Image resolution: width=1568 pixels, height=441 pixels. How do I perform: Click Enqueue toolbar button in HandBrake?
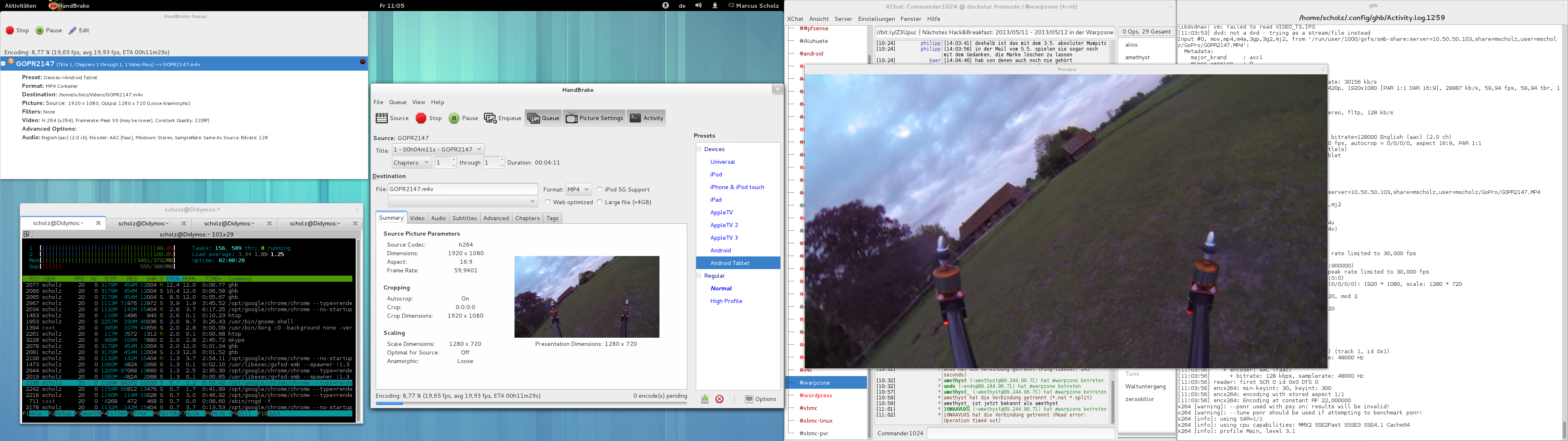[x=502, y=118]
